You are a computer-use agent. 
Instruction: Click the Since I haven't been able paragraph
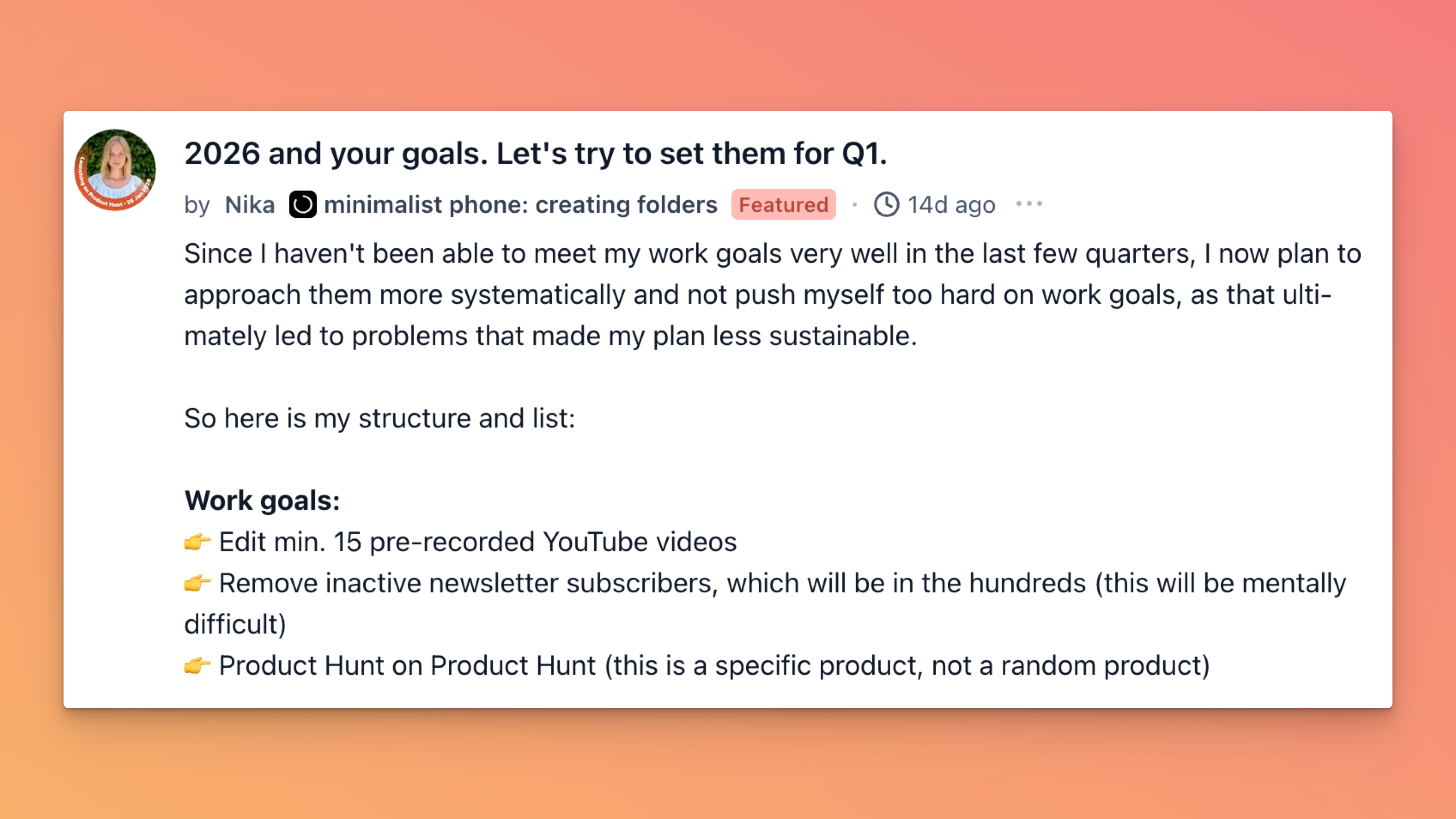773,295
